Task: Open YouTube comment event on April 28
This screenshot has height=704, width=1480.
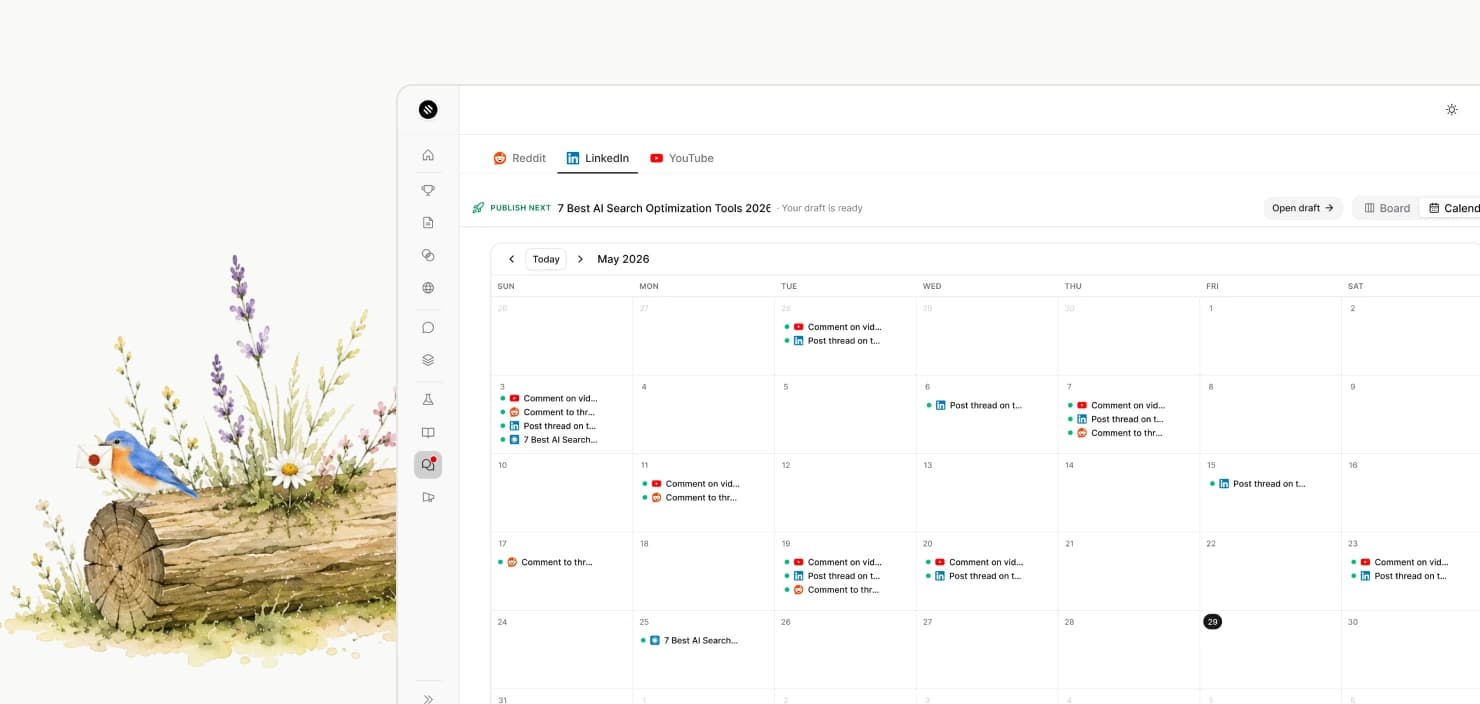Action: click(833, 327)
